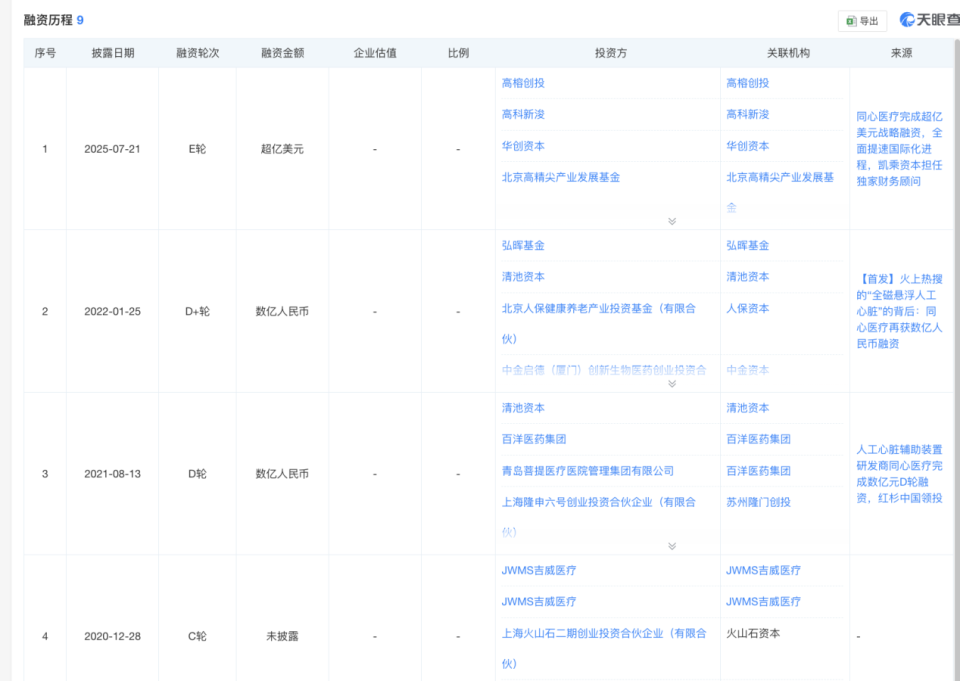This screenshot has width=960, height=681.
Task: Open 高榕创投 in the 投资方 column
Action: [523, 83]
